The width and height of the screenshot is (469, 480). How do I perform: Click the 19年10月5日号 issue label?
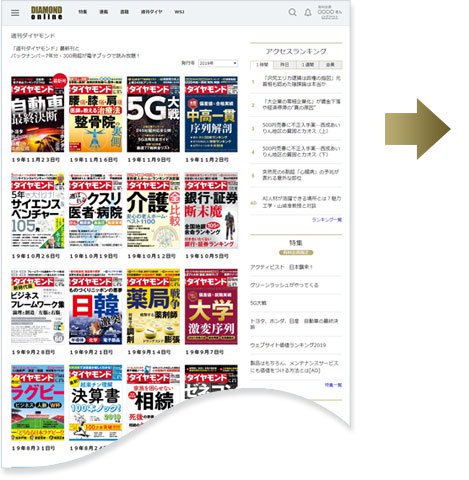[x=207, y=256]
